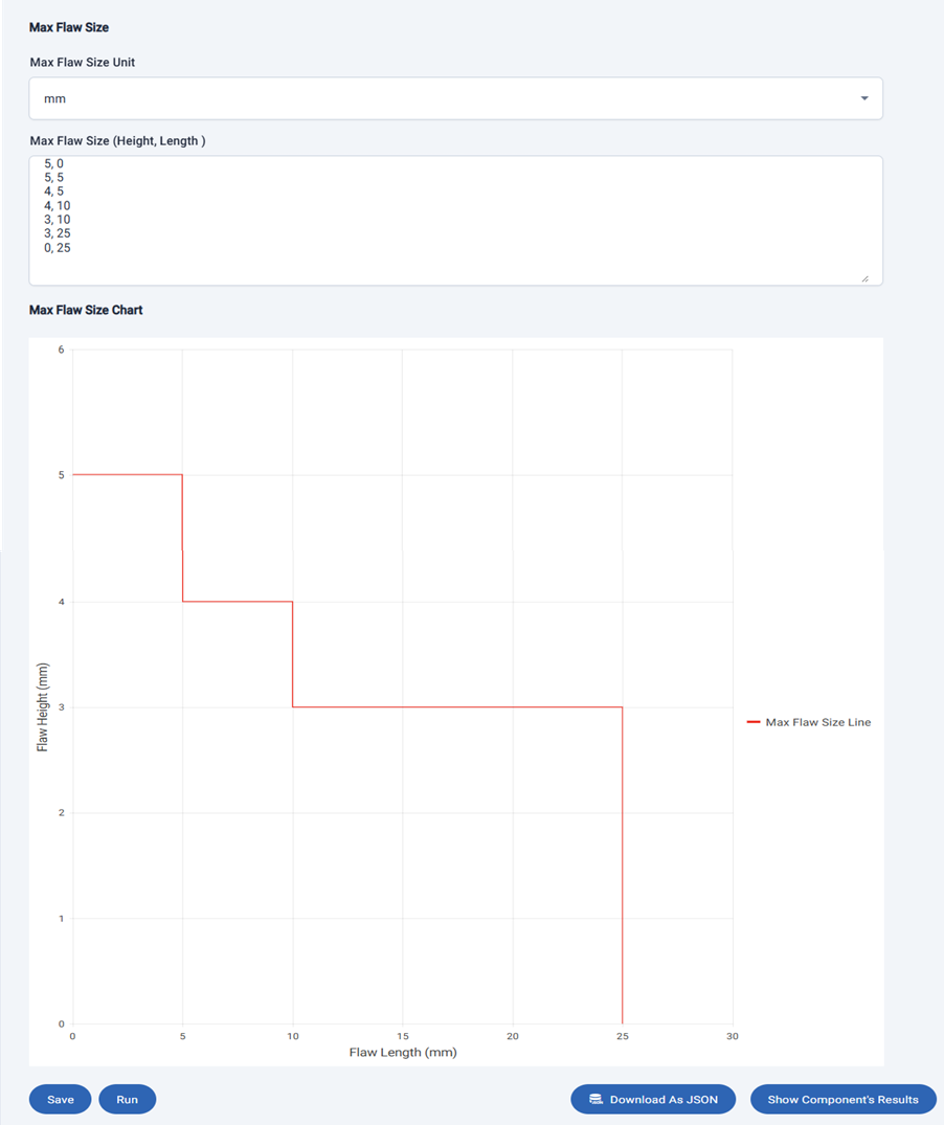Click the "Max Flaw Size Unit" label
This screenshot has width=944, height=1125.
(82, 62)
